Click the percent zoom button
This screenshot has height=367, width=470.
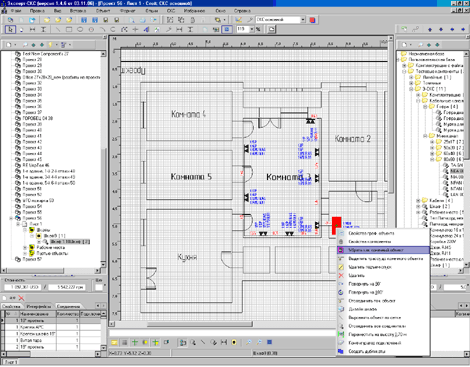click(x=258, y=29)
